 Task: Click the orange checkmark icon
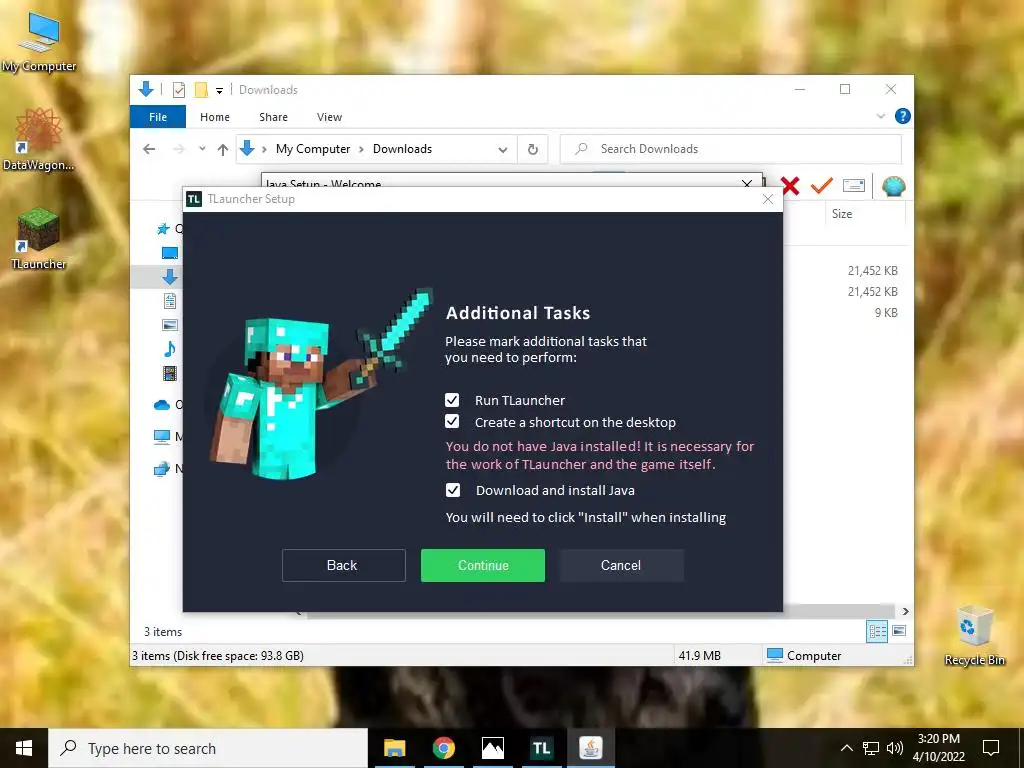pos(822,186)
